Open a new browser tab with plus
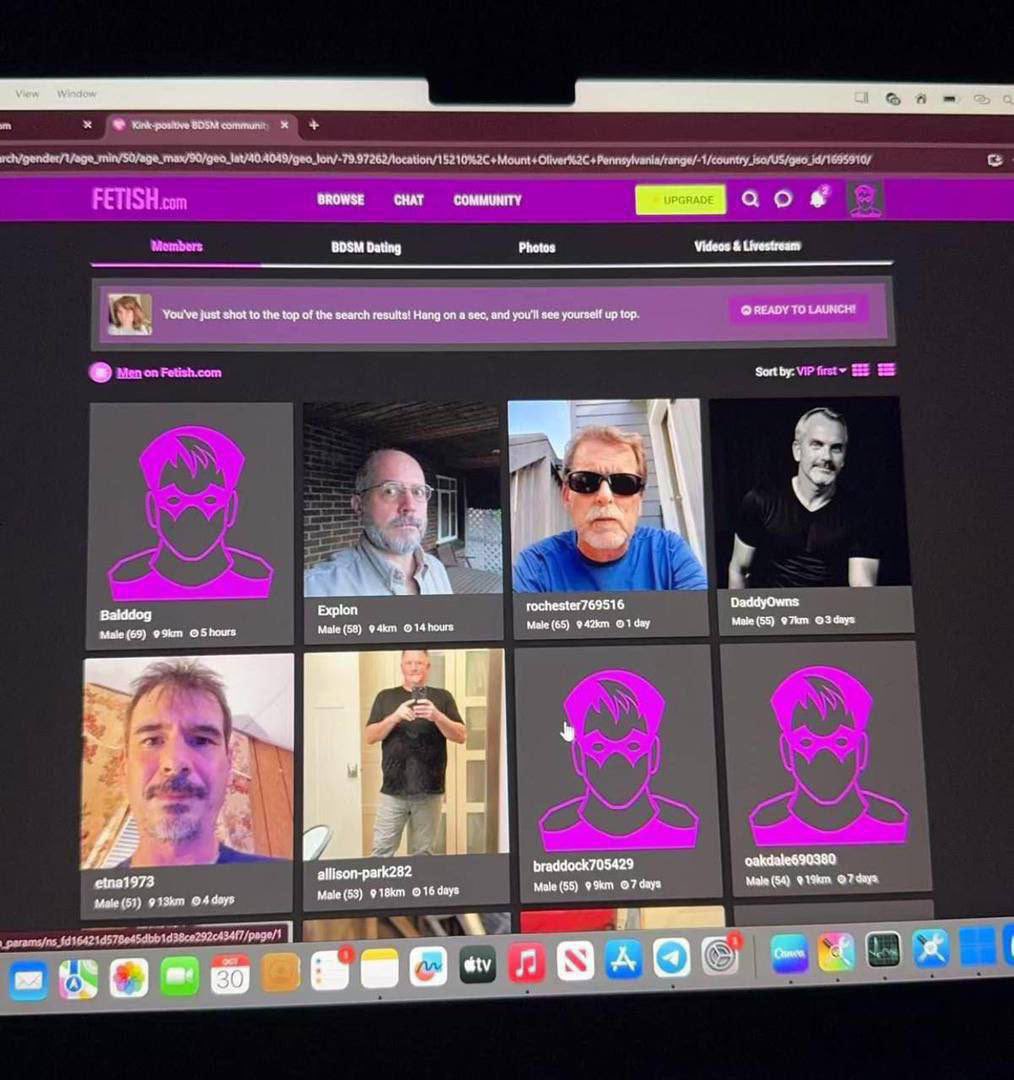 (313, 125)
